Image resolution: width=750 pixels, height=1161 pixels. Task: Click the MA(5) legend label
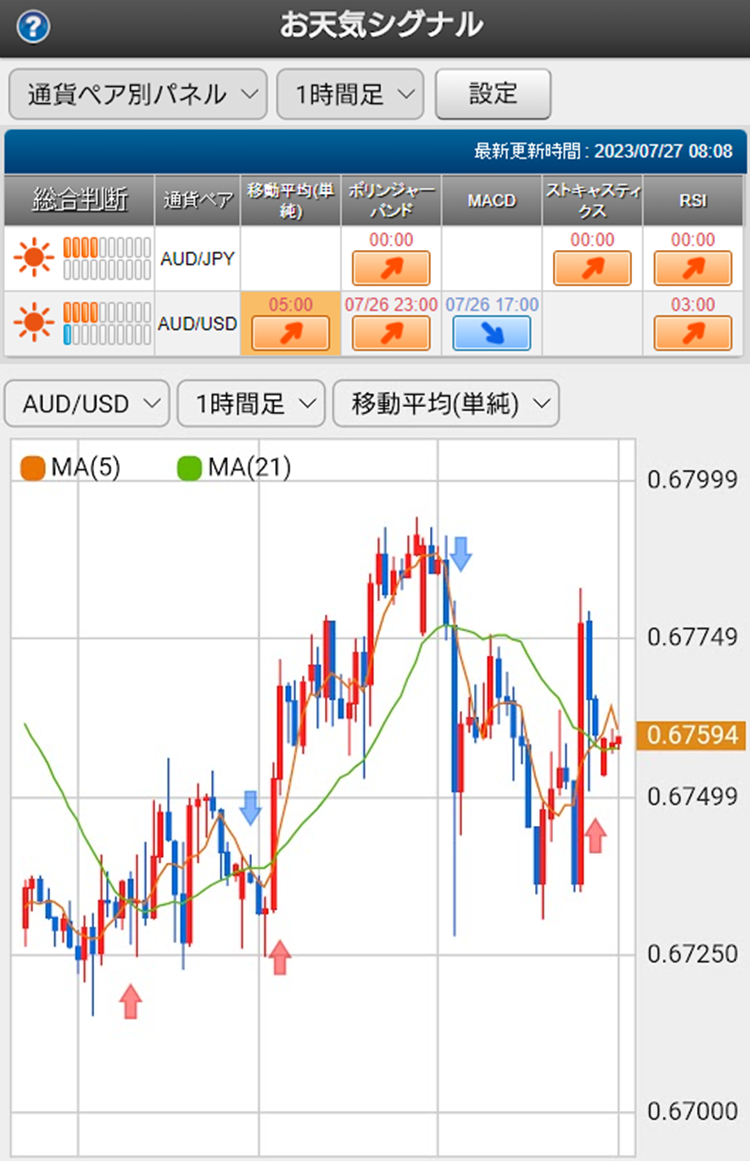click(x=86, y=468)
